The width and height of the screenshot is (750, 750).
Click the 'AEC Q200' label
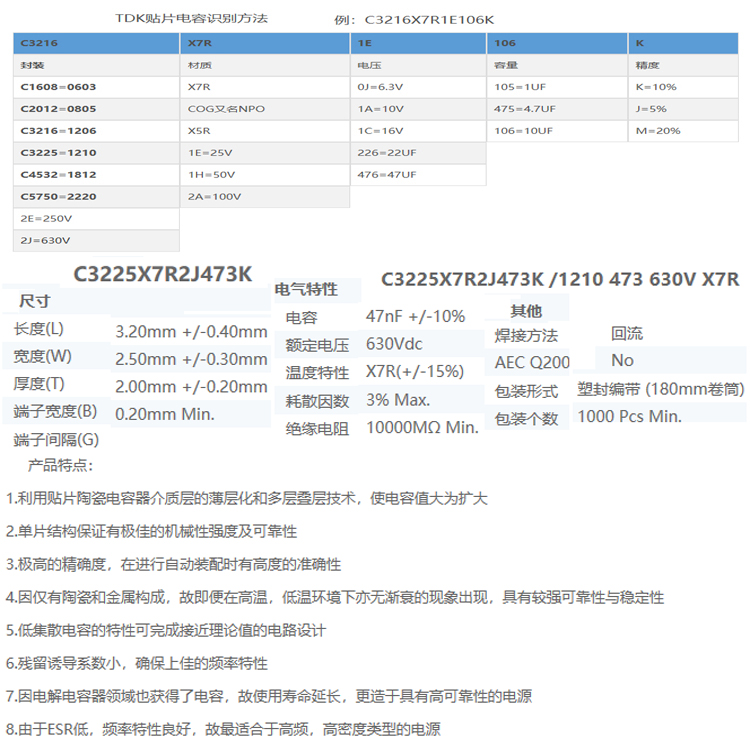click(x=532, y=363)
